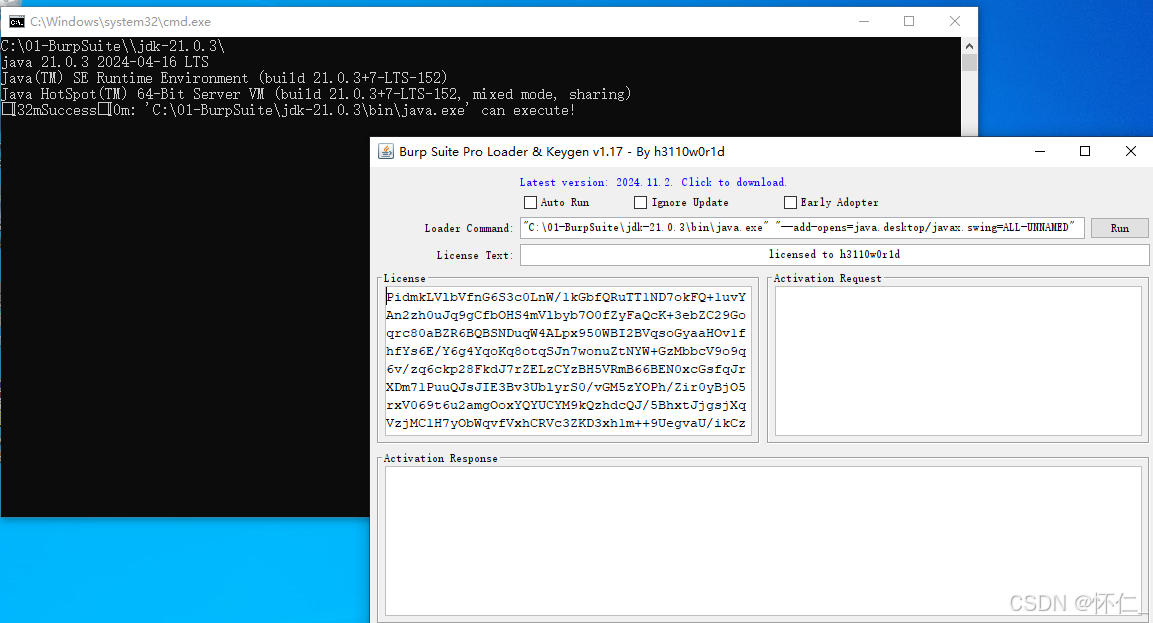Maximize the Burp Suite Keygen window

click(1085, 152)
